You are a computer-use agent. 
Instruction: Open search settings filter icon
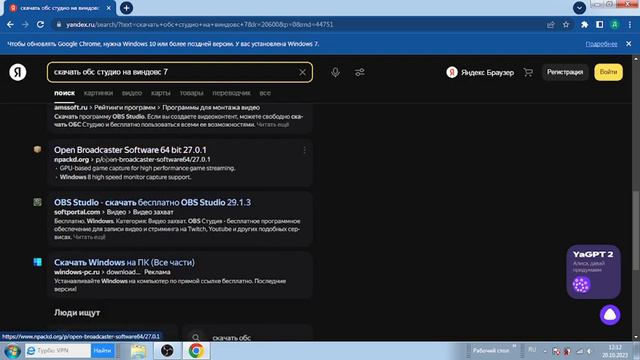point(360,72)
